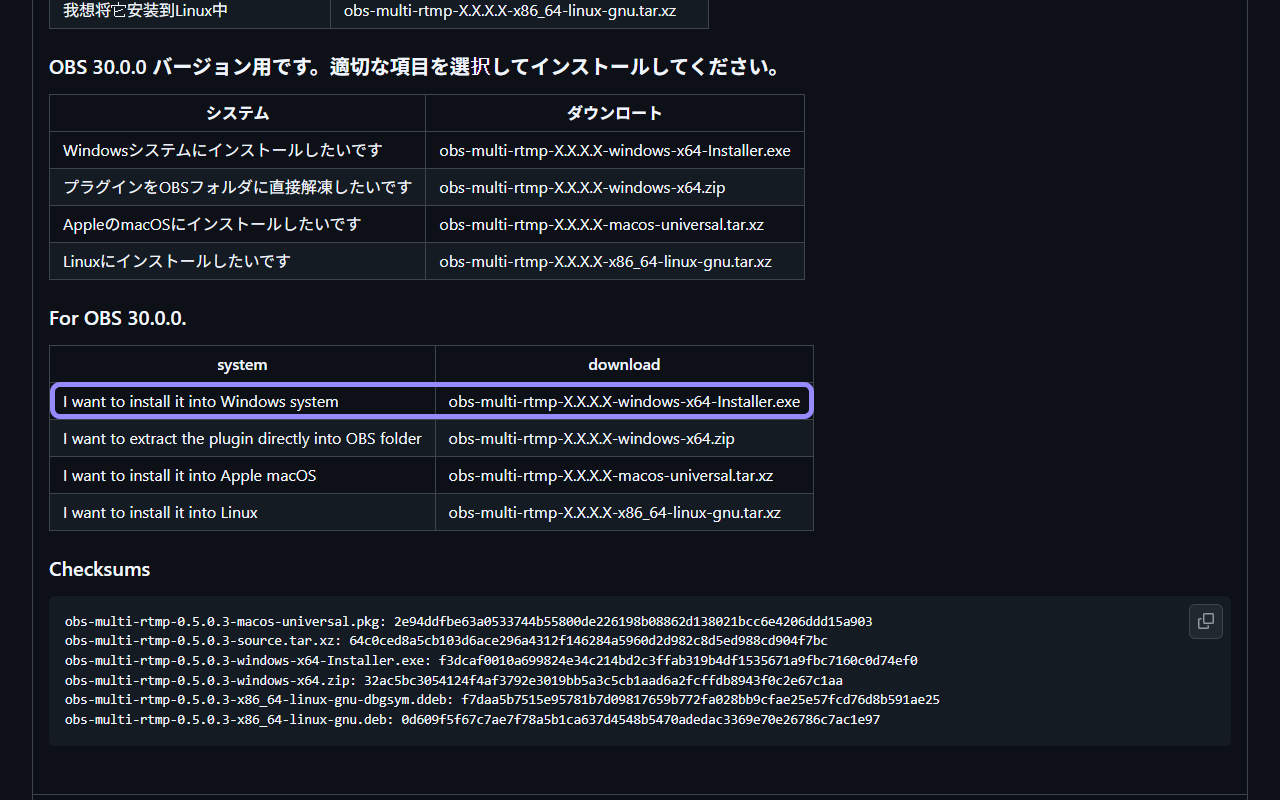Click 'Windowsシステムにインストールしたいです' cell

[x=238, y=151]
